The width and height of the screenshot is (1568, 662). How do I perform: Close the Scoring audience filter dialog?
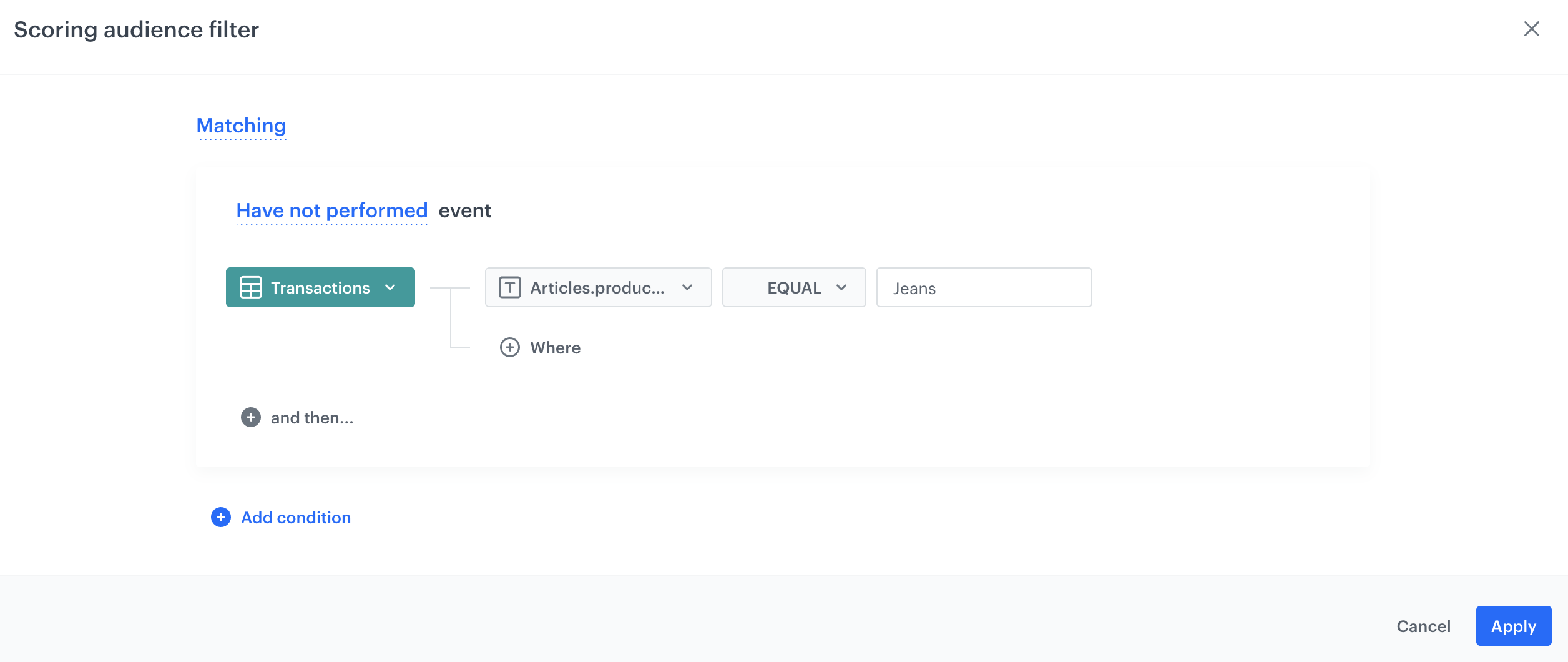click(1531, 29)
